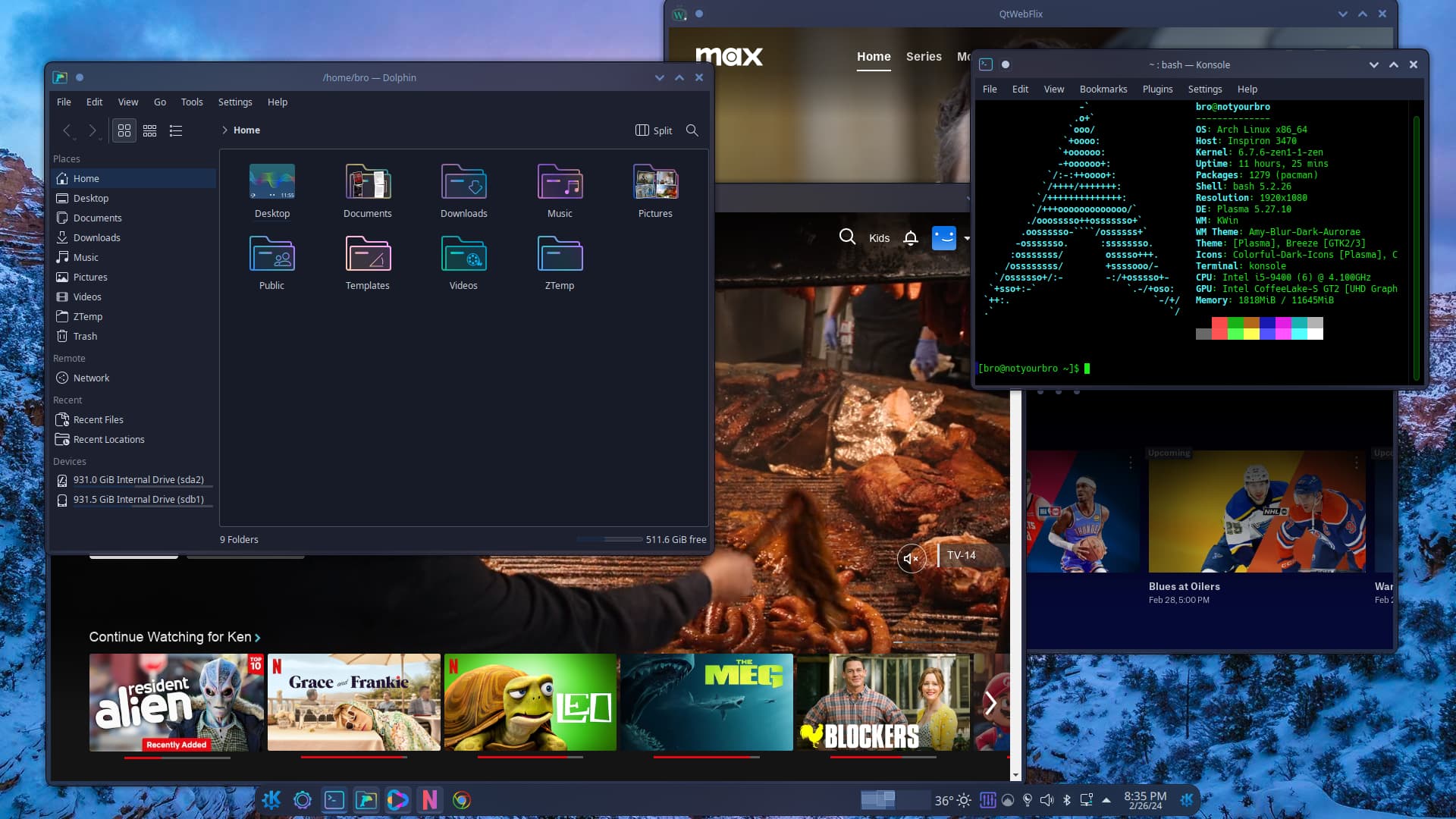Open the Desktop folder in Dolphin

tap(272, 191)
